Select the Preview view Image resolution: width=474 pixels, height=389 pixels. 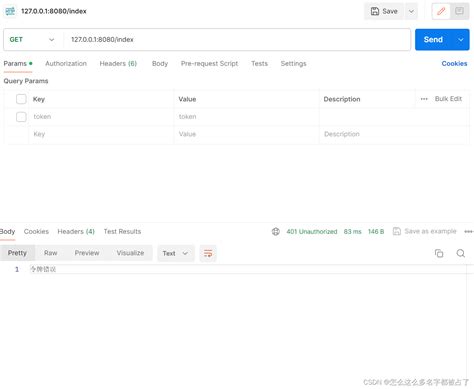(87, 253)
